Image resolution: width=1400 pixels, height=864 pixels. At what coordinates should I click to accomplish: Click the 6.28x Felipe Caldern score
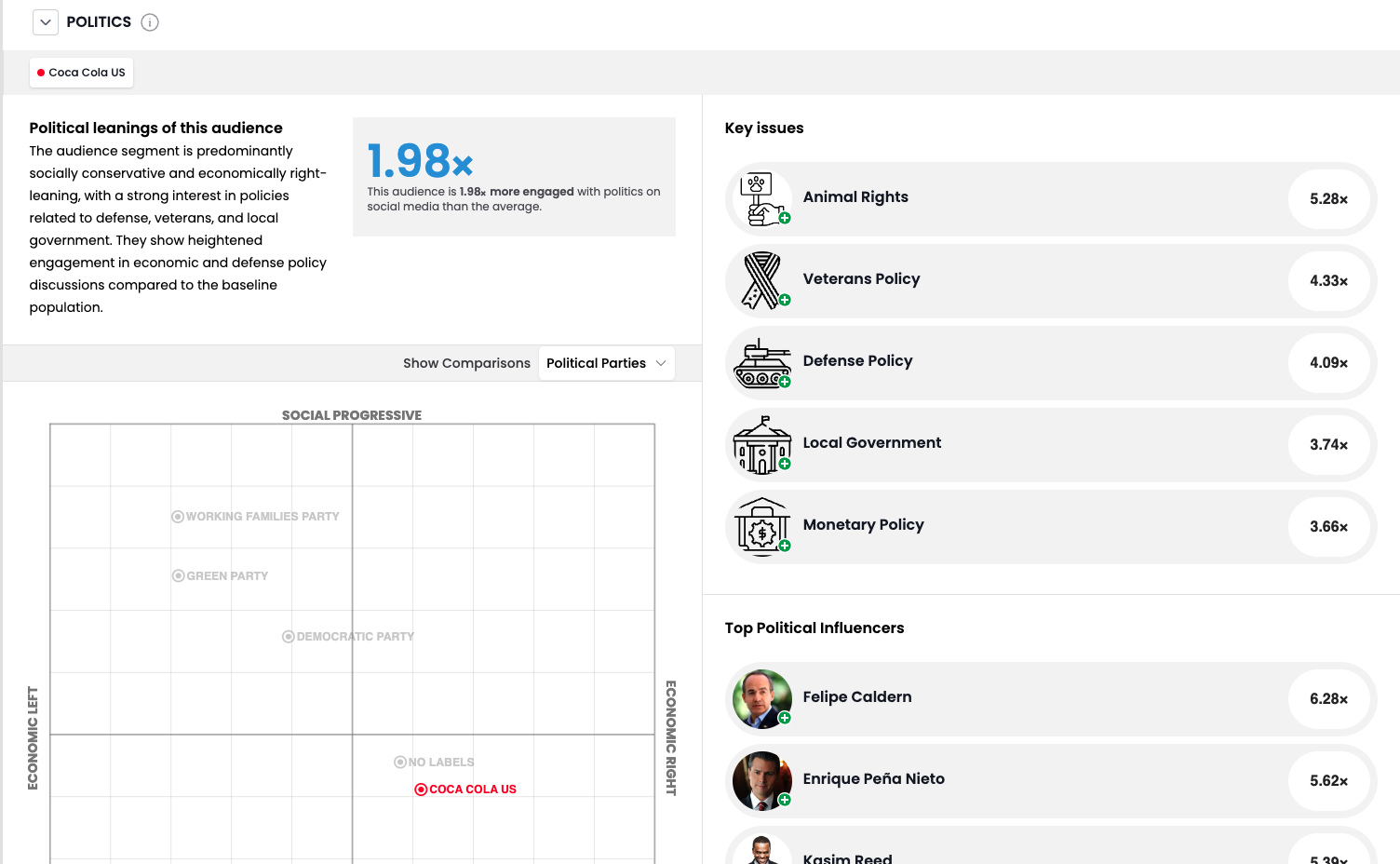coord(1328,699)
